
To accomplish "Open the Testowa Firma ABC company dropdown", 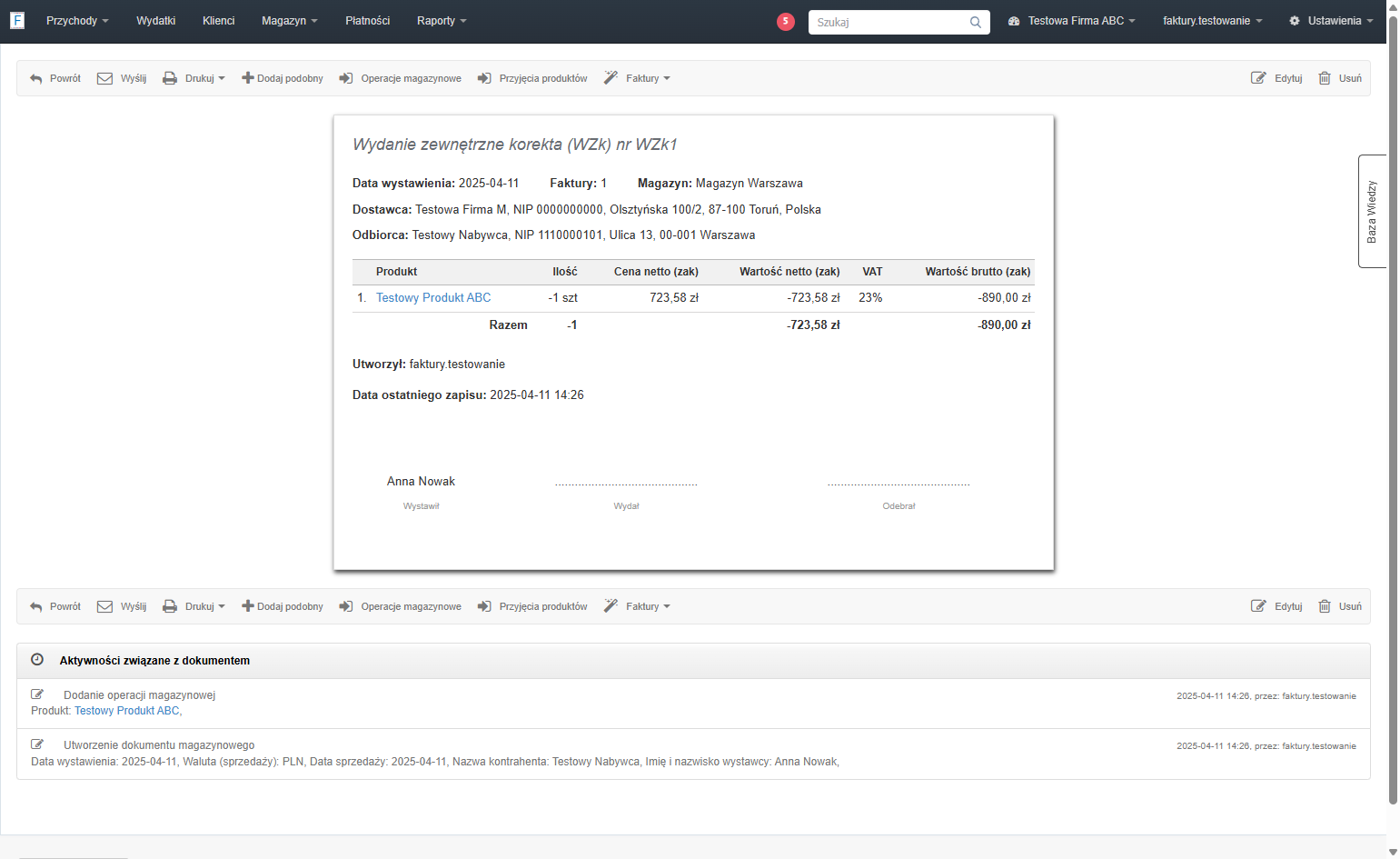I will click(1072, 21).
